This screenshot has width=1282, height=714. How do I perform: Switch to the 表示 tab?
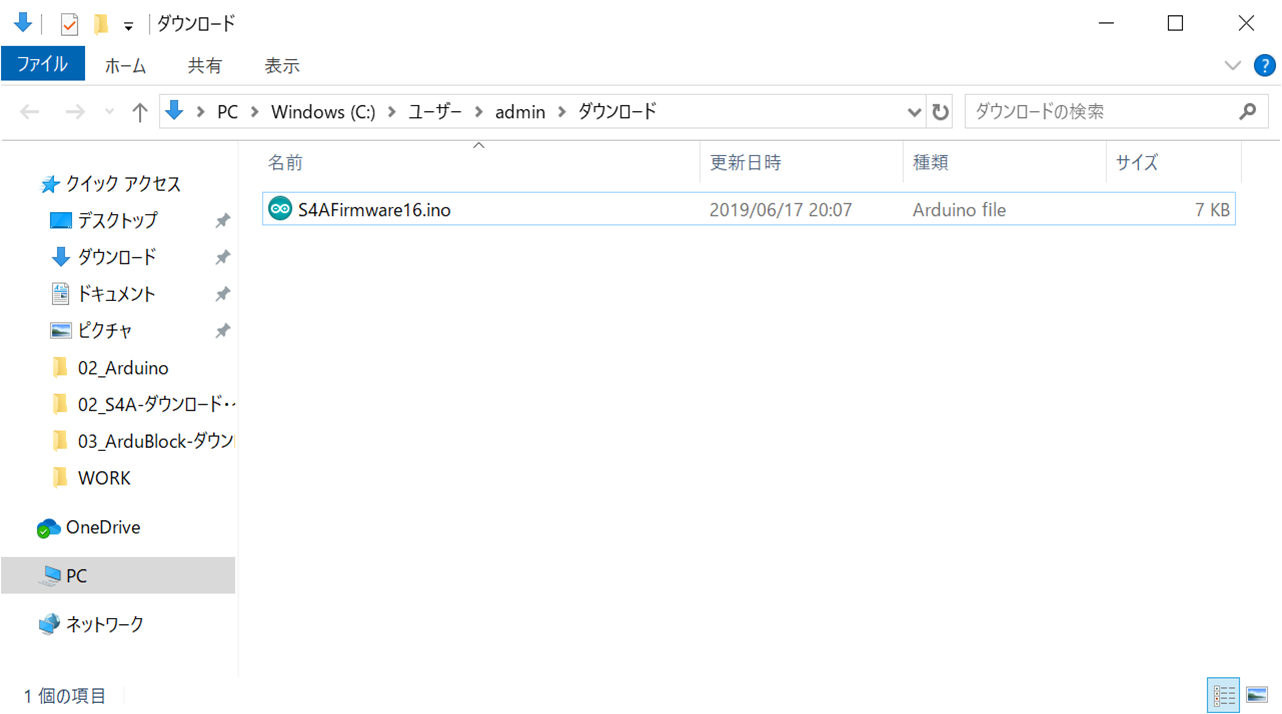[x=281, y=65]
